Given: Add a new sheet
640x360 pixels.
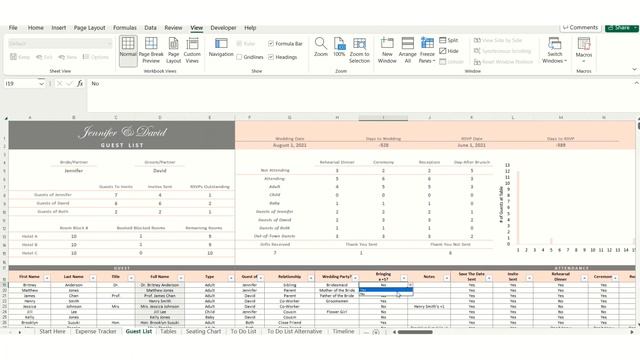Looking at the screenshot, I should point(376,332).
